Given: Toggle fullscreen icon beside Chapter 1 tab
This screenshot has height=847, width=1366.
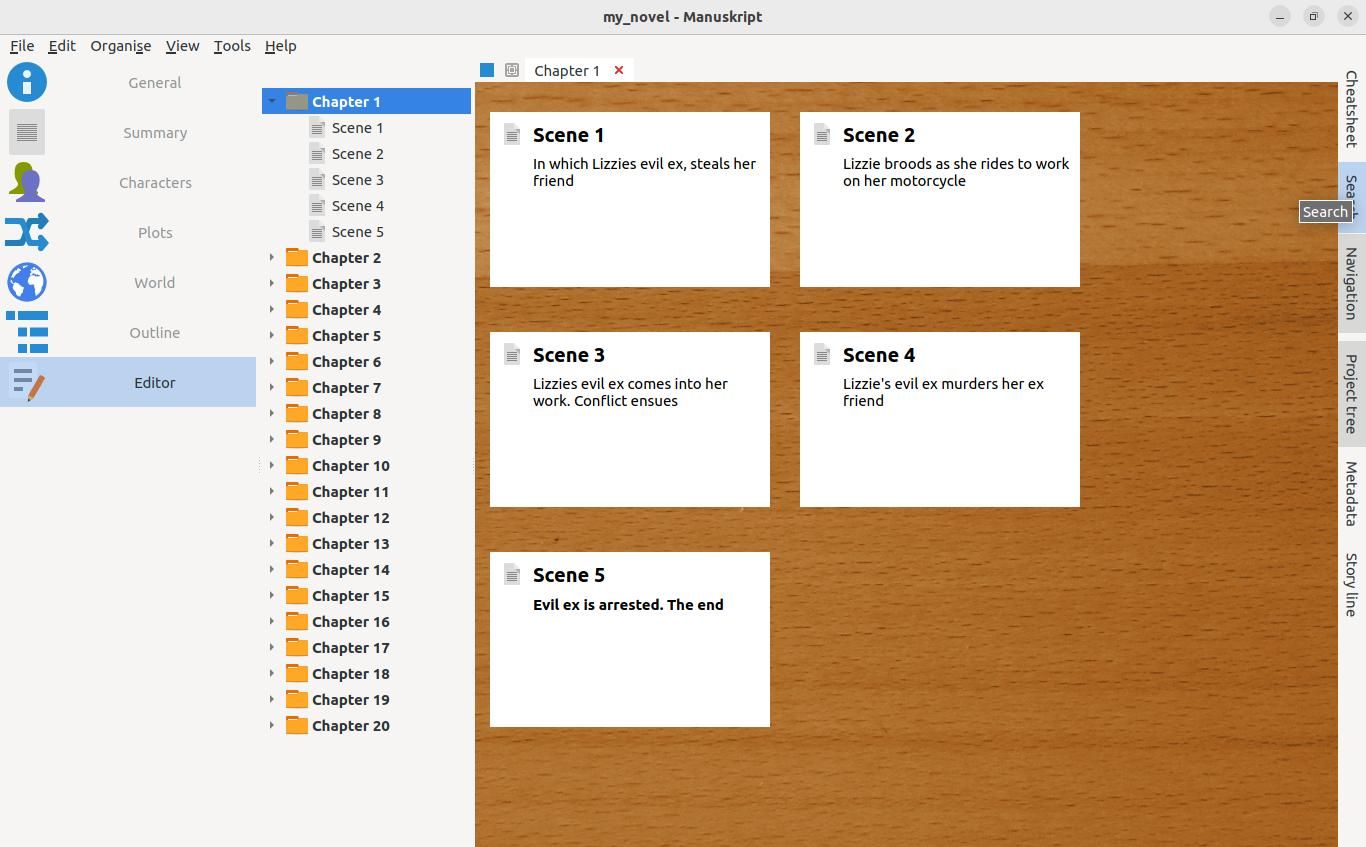Looking at the screenshot, I should point(512,70).
